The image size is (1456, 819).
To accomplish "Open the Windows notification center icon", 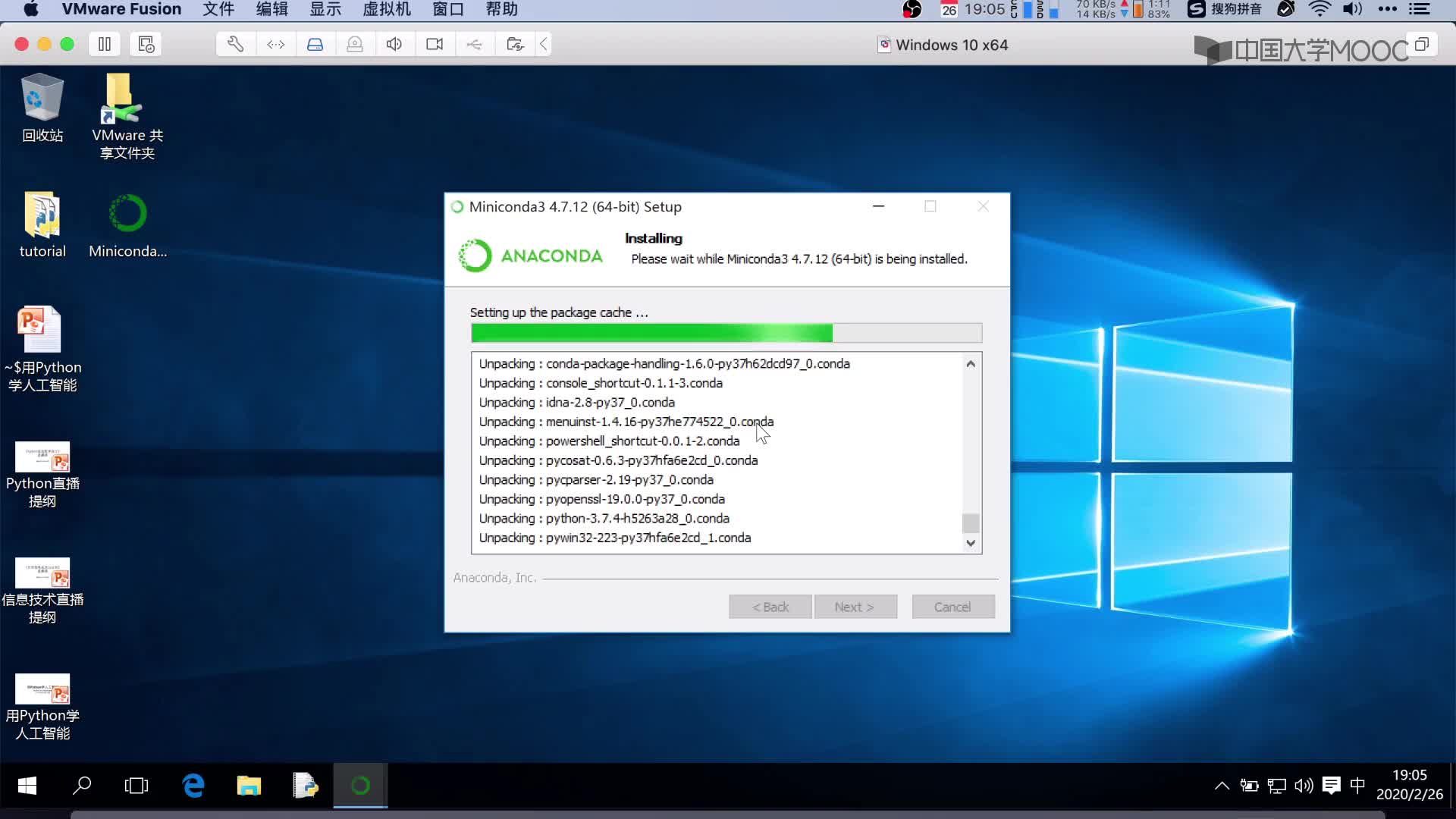I will tap(1331, 786).
